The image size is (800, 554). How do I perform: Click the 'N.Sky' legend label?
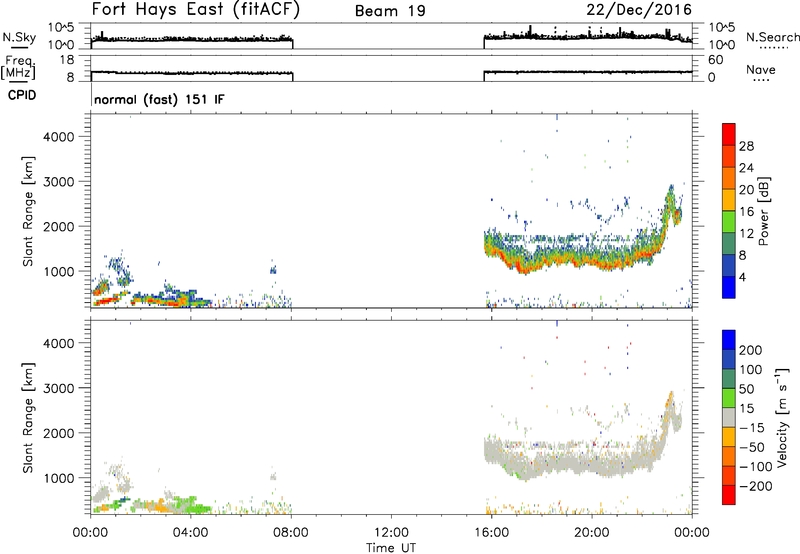pyautogui.click(x=19, y=37)
